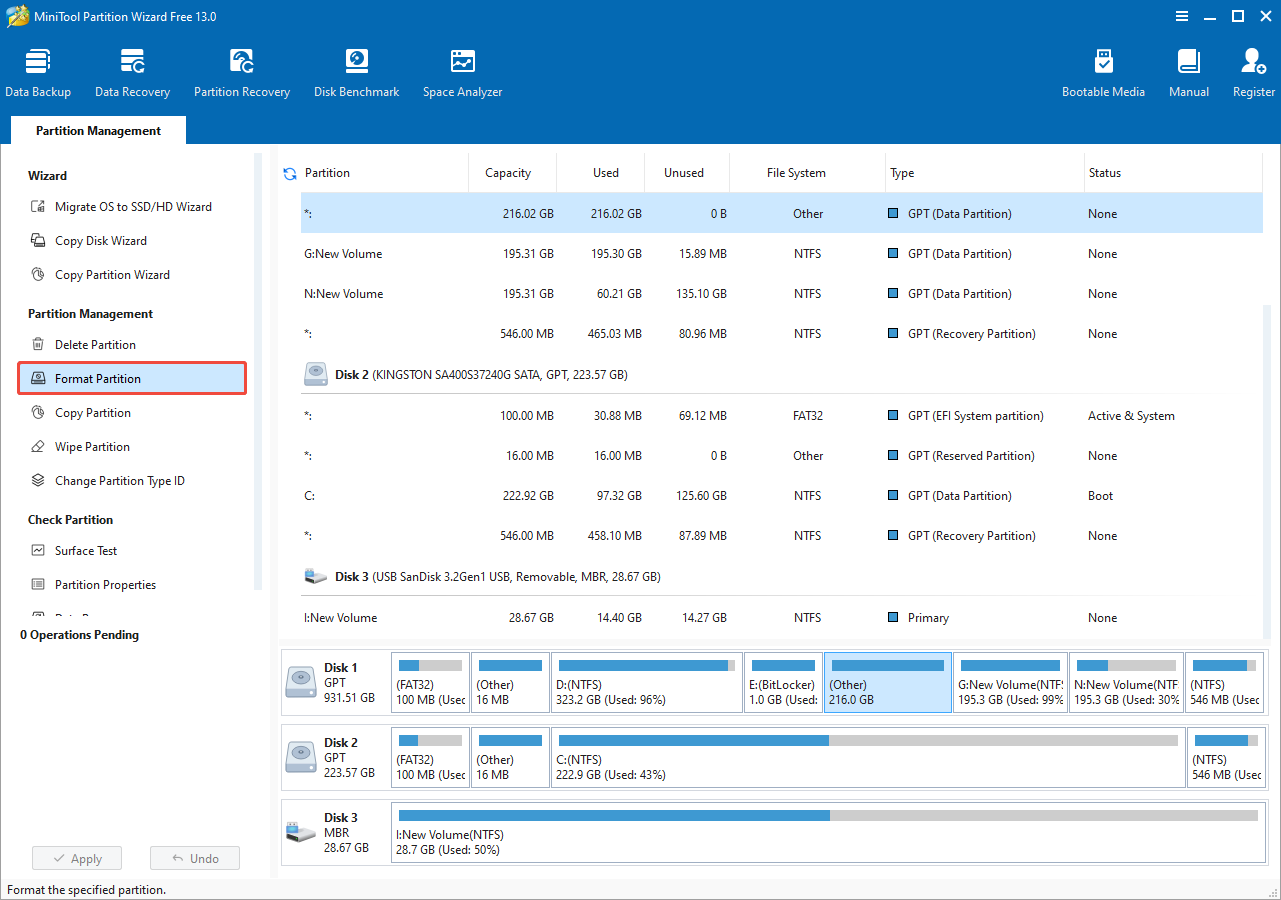1281x900 pixels.
Task: Click the Undo button
Action: coord(194,857)
